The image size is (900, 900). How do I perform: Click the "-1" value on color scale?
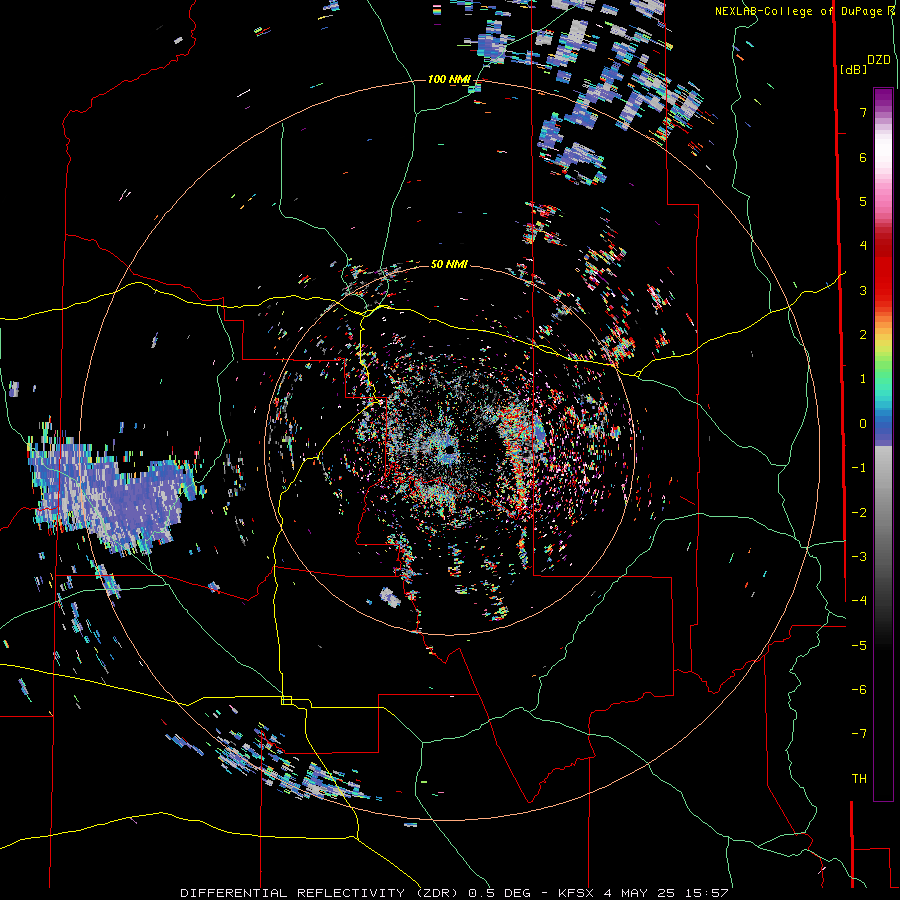point(859,468)
